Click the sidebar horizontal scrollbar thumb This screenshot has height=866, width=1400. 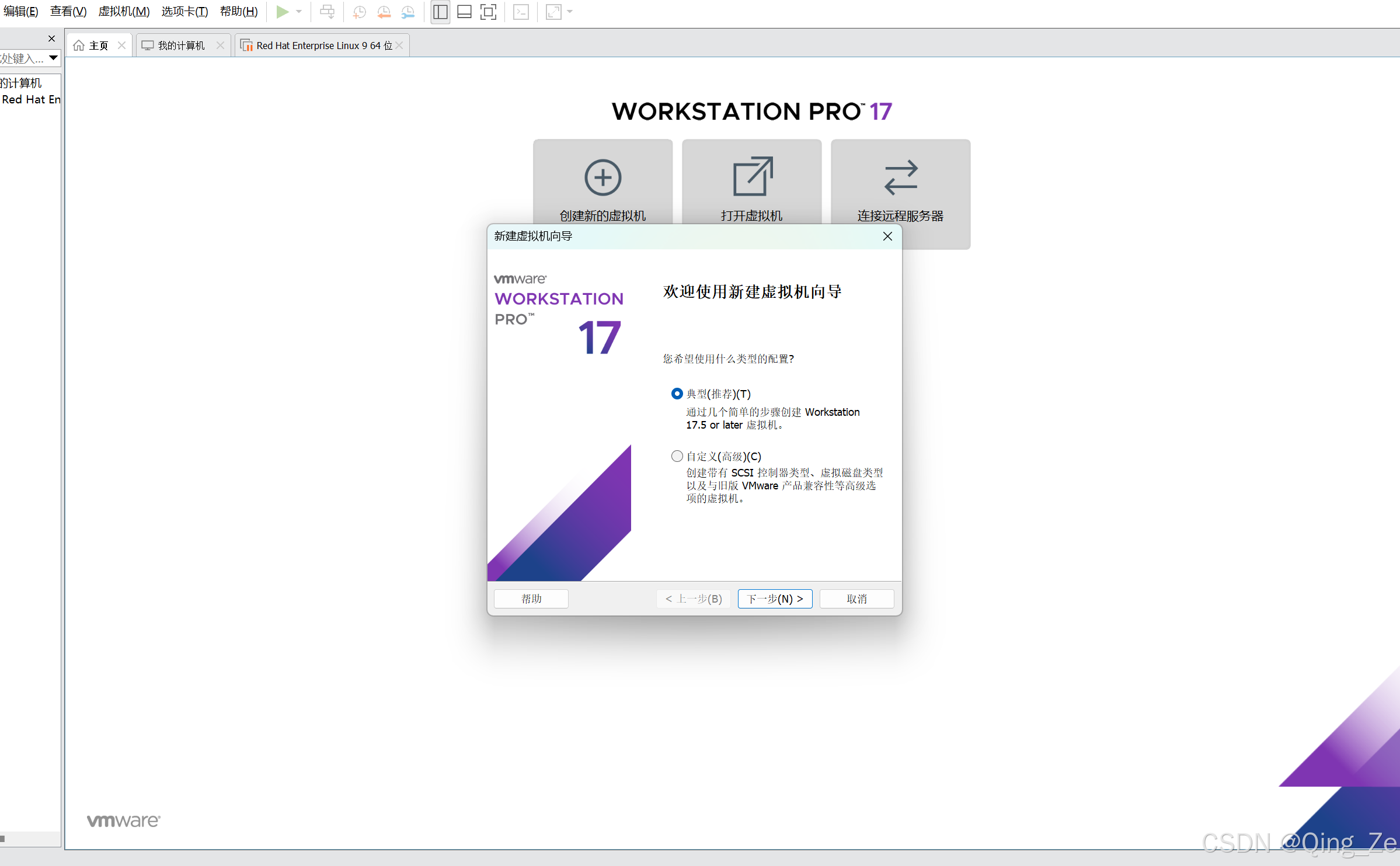click(2, 839)
